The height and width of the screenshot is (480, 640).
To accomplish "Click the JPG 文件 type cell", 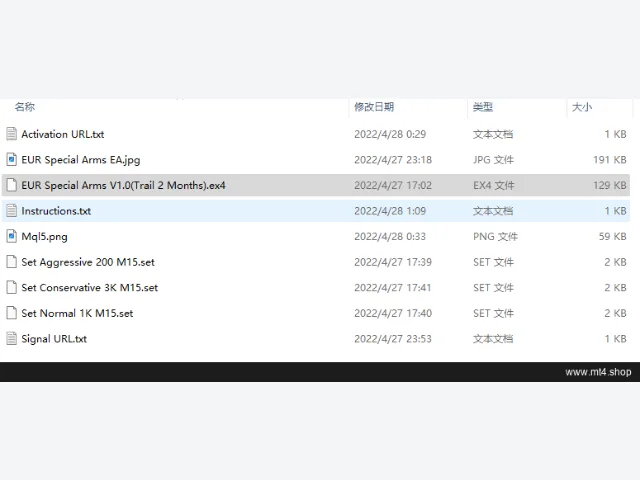I will pyautogui.click(x=493, y=160).
